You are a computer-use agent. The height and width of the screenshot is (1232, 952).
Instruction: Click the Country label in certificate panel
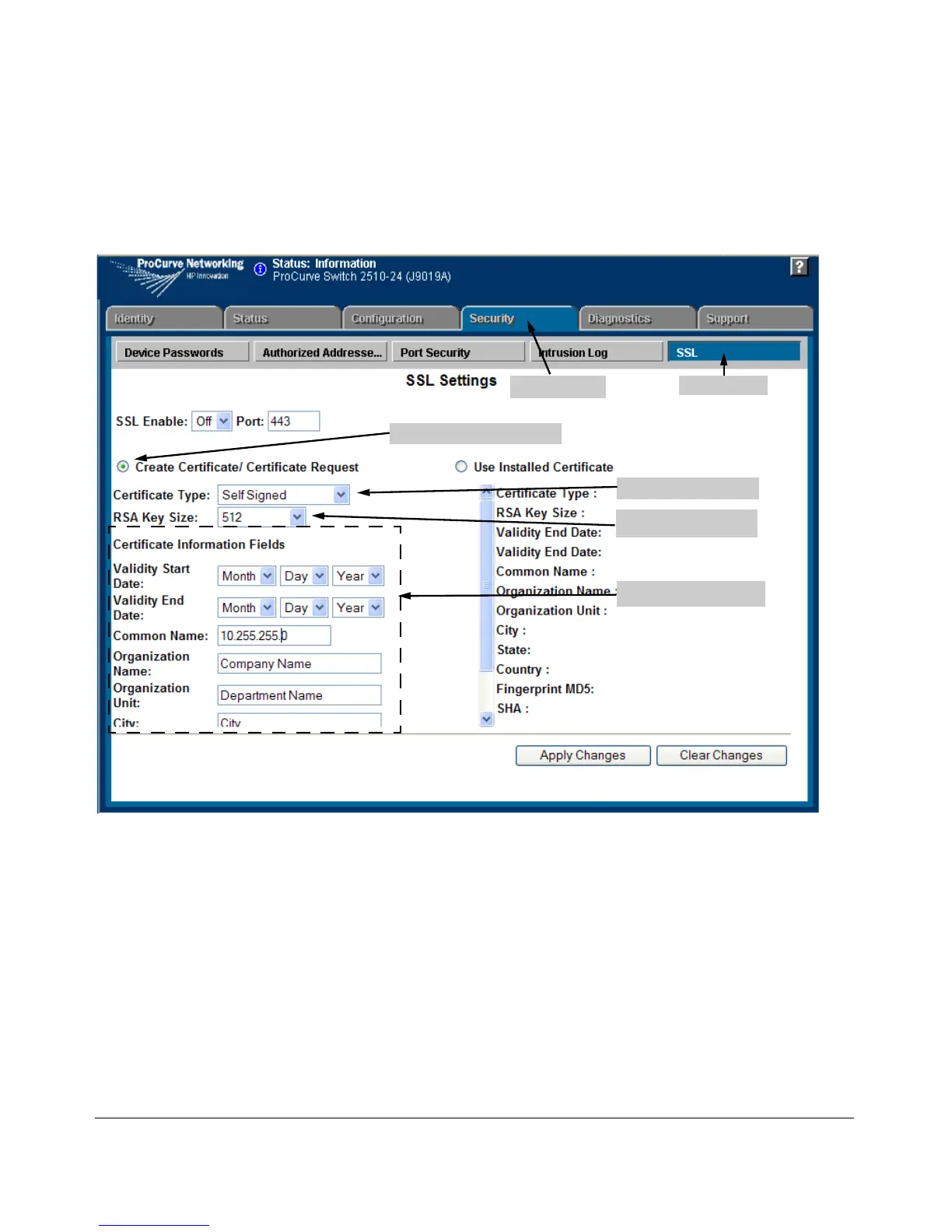click(523, 670)
